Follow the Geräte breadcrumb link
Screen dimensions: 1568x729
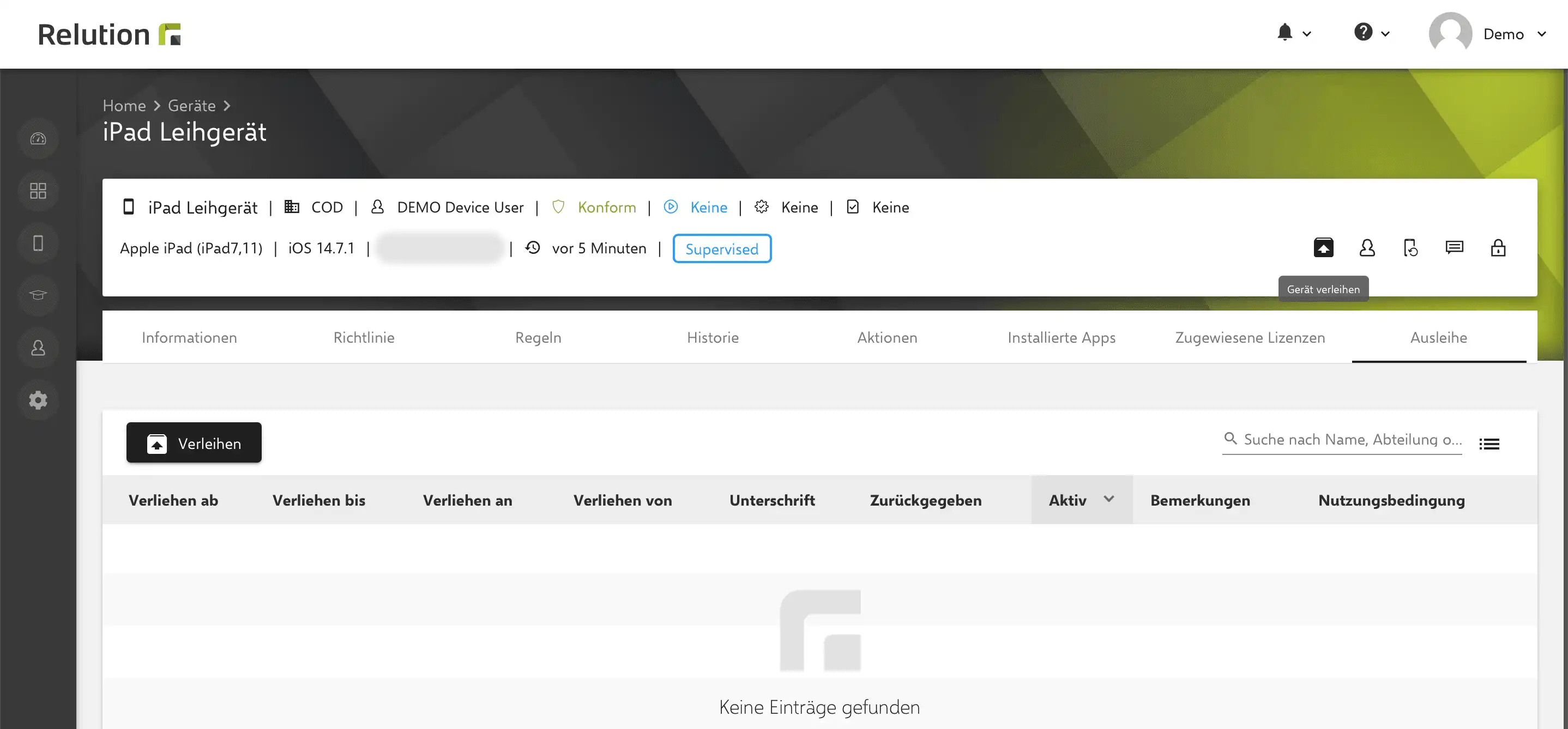click(192, 105)
